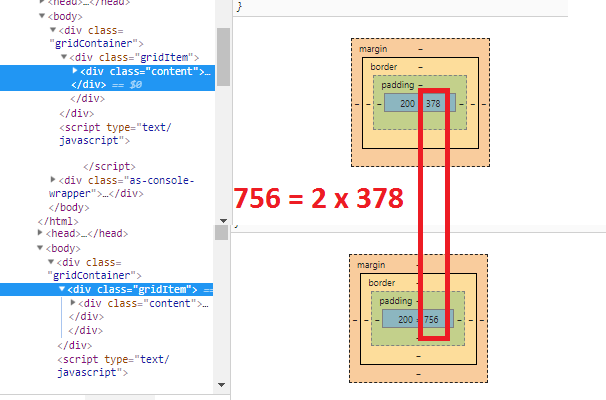Click upper DOM panel scroll-down arrow
Viewport: 606px width, 400px height.
click(x=223, y=221)
